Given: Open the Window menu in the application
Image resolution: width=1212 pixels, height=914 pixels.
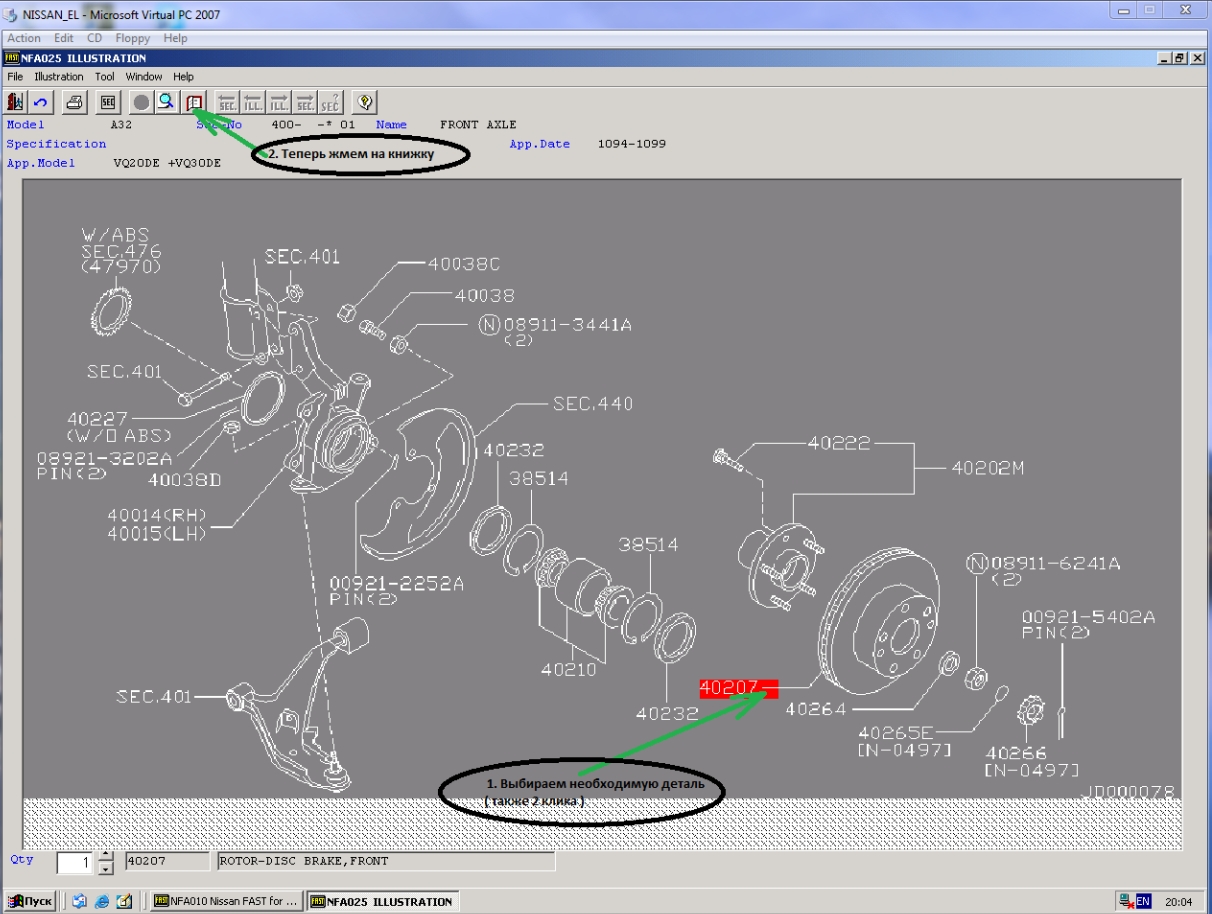Looking at the screenshot, I should point(144,76).
